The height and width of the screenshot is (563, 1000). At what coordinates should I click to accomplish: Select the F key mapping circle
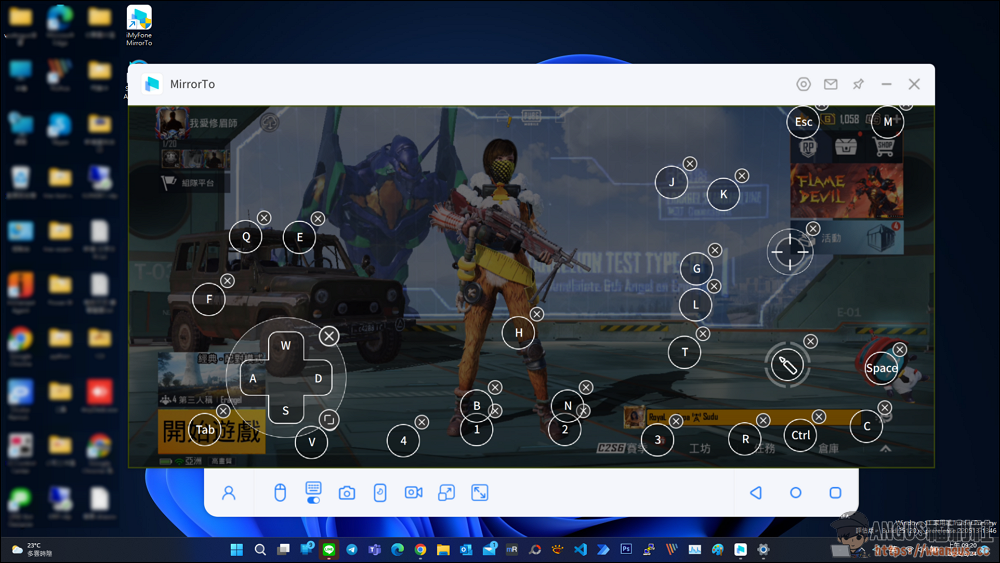click(209, 299)
